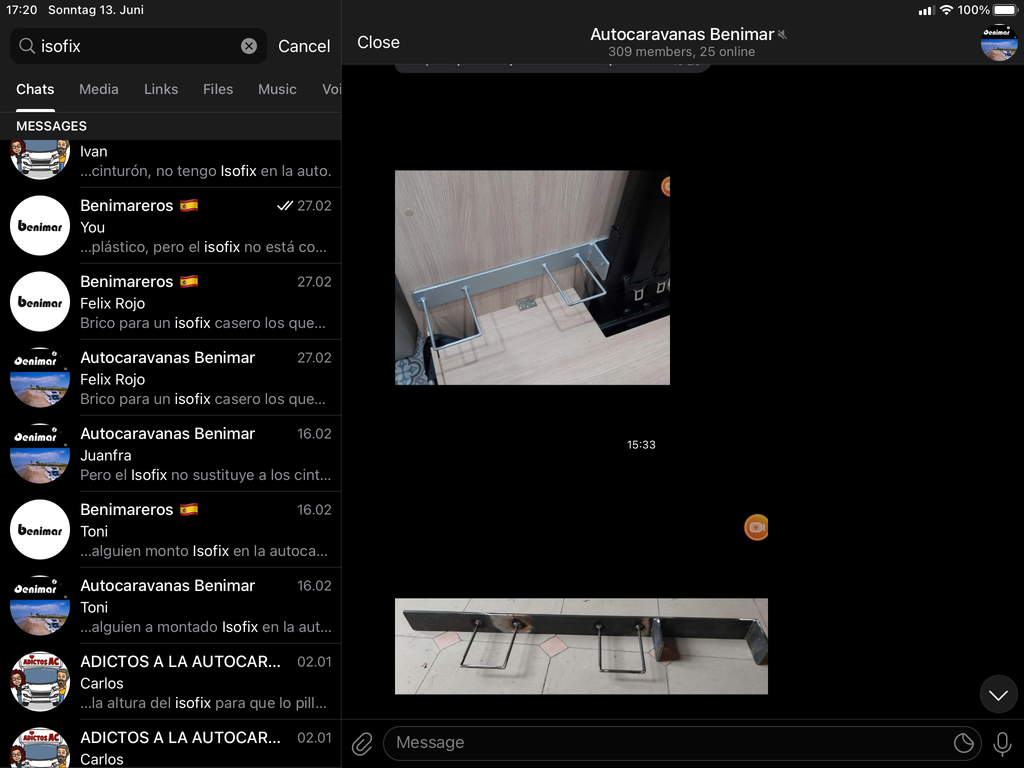Tap Benimareros avatar in 'You' result
This screenshot has width=1024, height=768.
[40, 225]
